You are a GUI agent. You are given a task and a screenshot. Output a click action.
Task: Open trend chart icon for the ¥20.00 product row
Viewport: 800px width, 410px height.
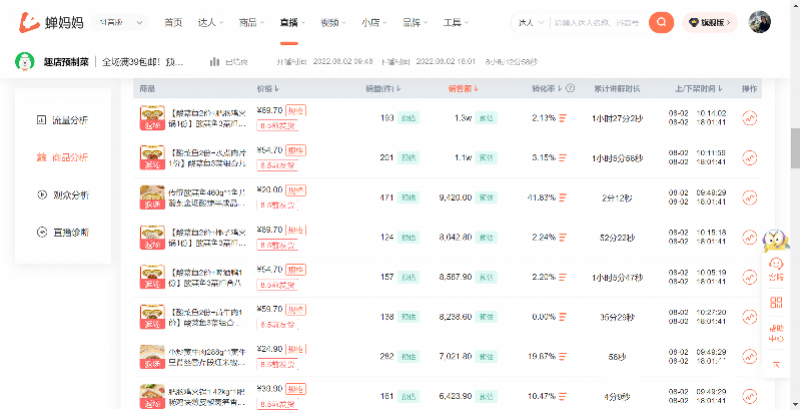click(749, 198)
